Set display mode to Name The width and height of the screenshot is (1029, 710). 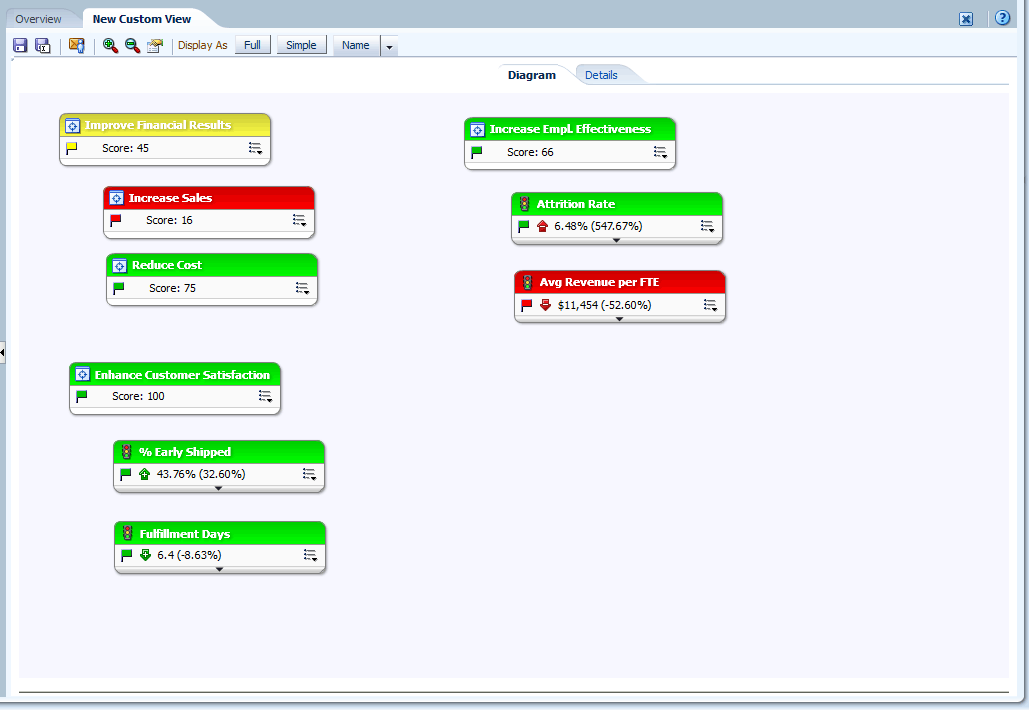point(355,45)
